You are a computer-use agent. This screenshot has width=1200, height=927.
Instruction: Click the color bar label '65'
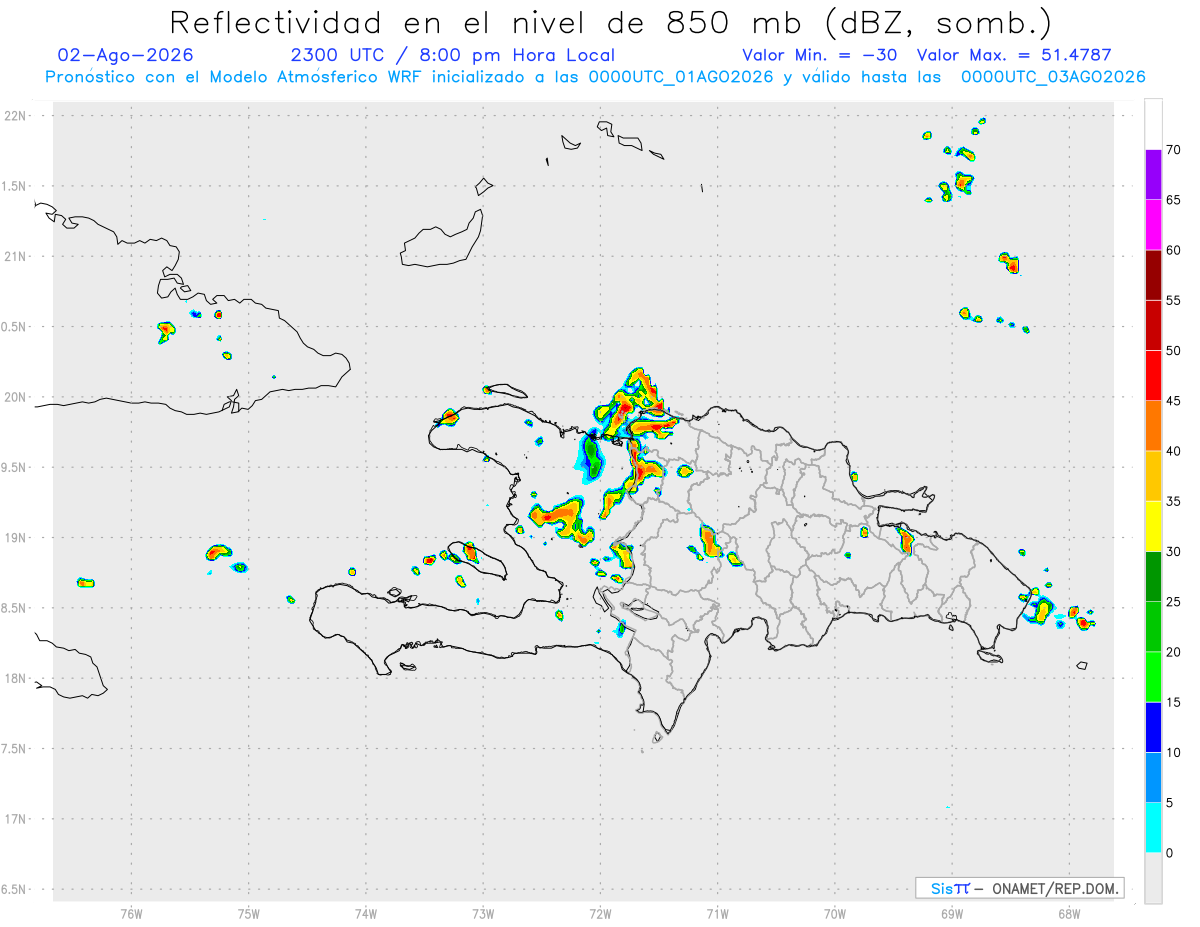[x=1173, y=200]
